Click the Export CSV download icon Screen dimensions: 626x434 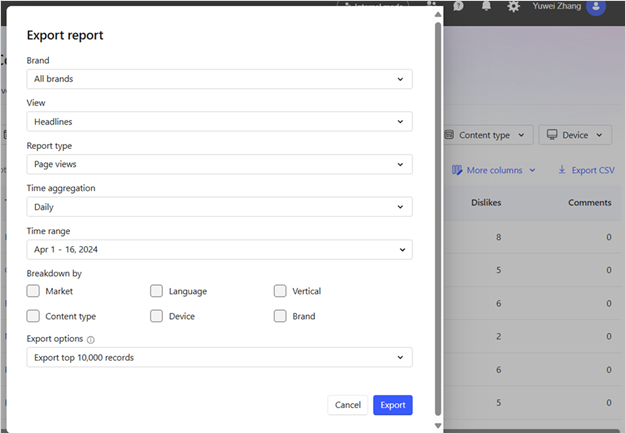[x=562, y=171]
